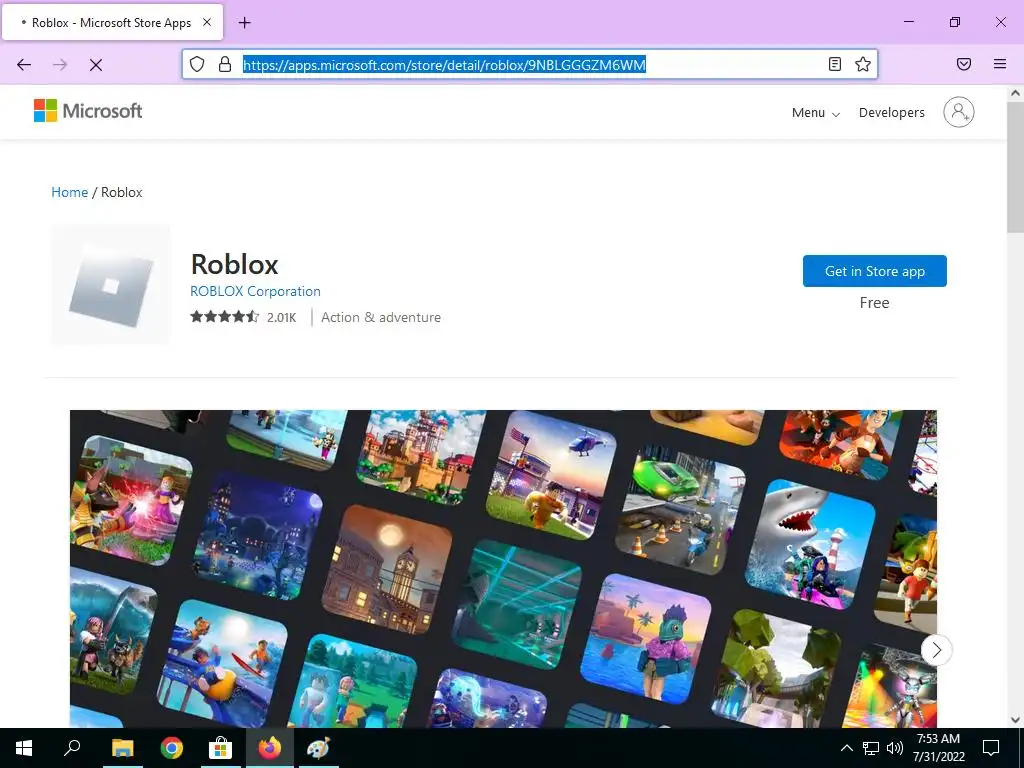Open the Firefox hamburger menu

coord(1000,64)
